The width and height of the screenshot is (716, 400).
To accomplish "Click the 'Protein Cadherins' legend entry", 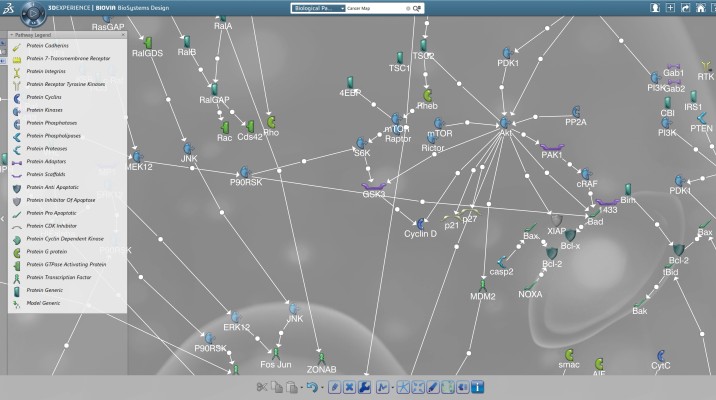I will (47, 46).
